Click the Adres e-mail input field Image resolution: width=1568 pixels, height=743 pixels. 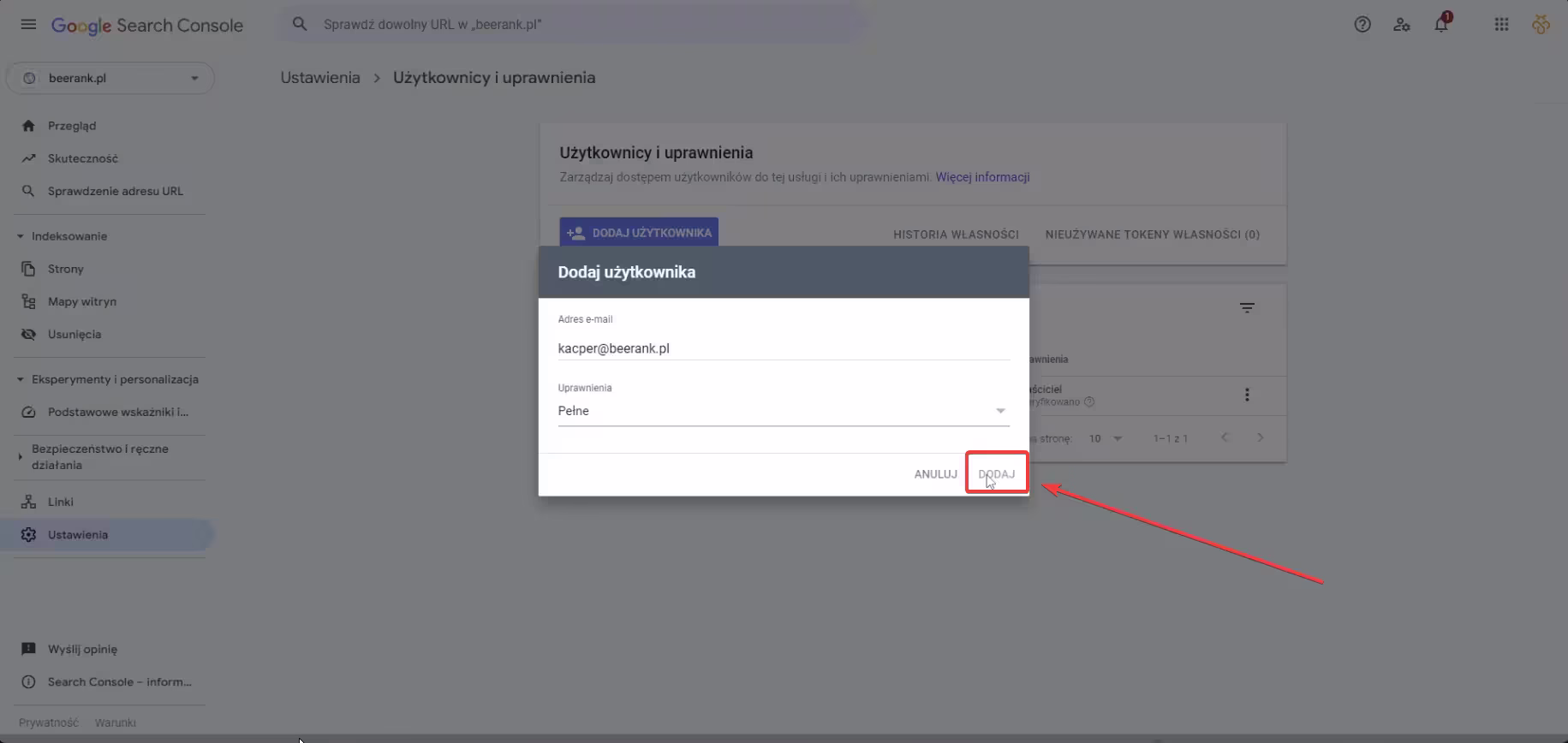tap(783, 348)
